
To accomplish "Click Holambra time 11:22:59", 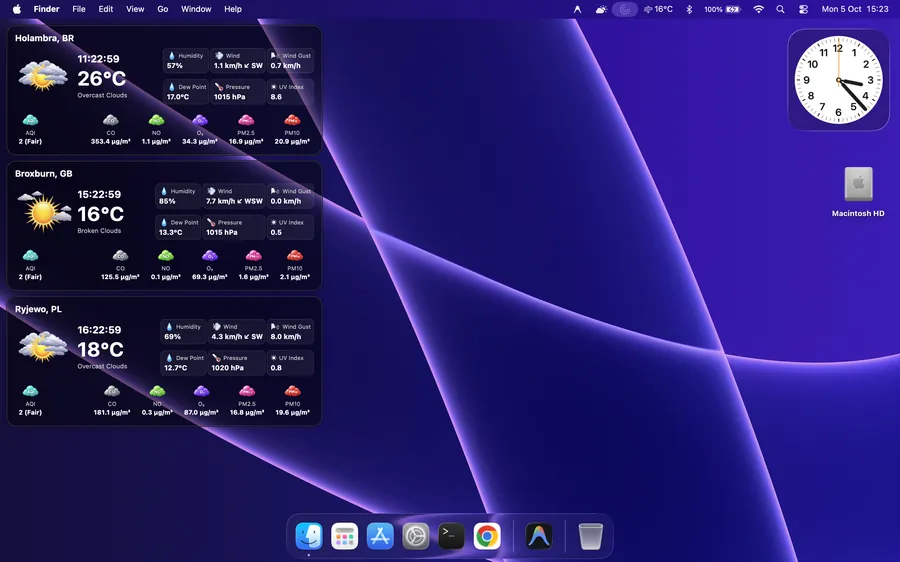I will point(99,59).
